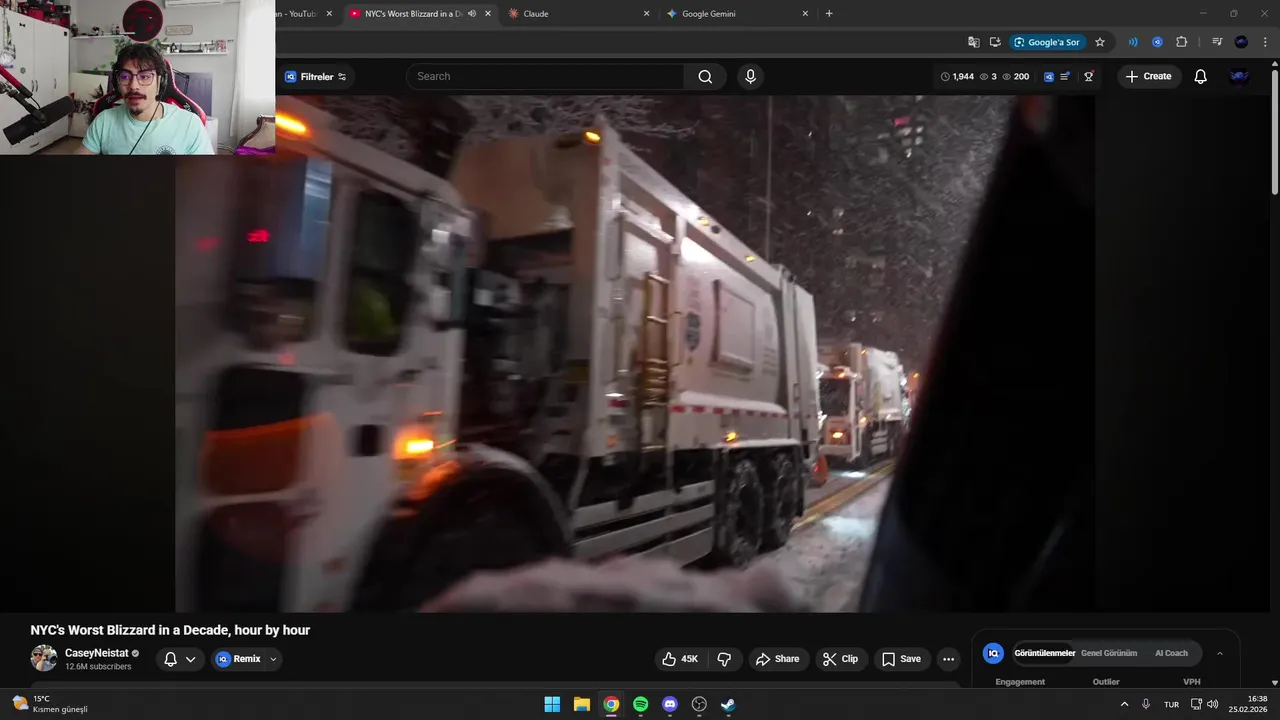Switch to the Görüntülenmeler tab
Screen dimensions: 1280x720
pyautogui.click(x=1044, y=653)
